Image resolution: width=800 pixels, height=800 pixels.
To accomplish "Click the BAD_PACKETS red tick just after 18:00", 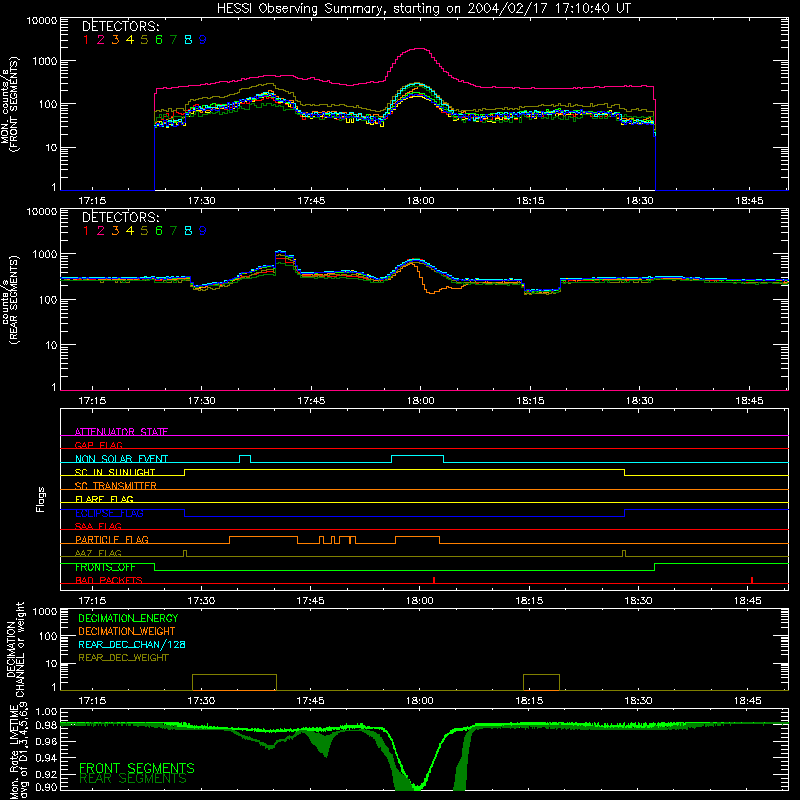I will click(x=434, y=580).
